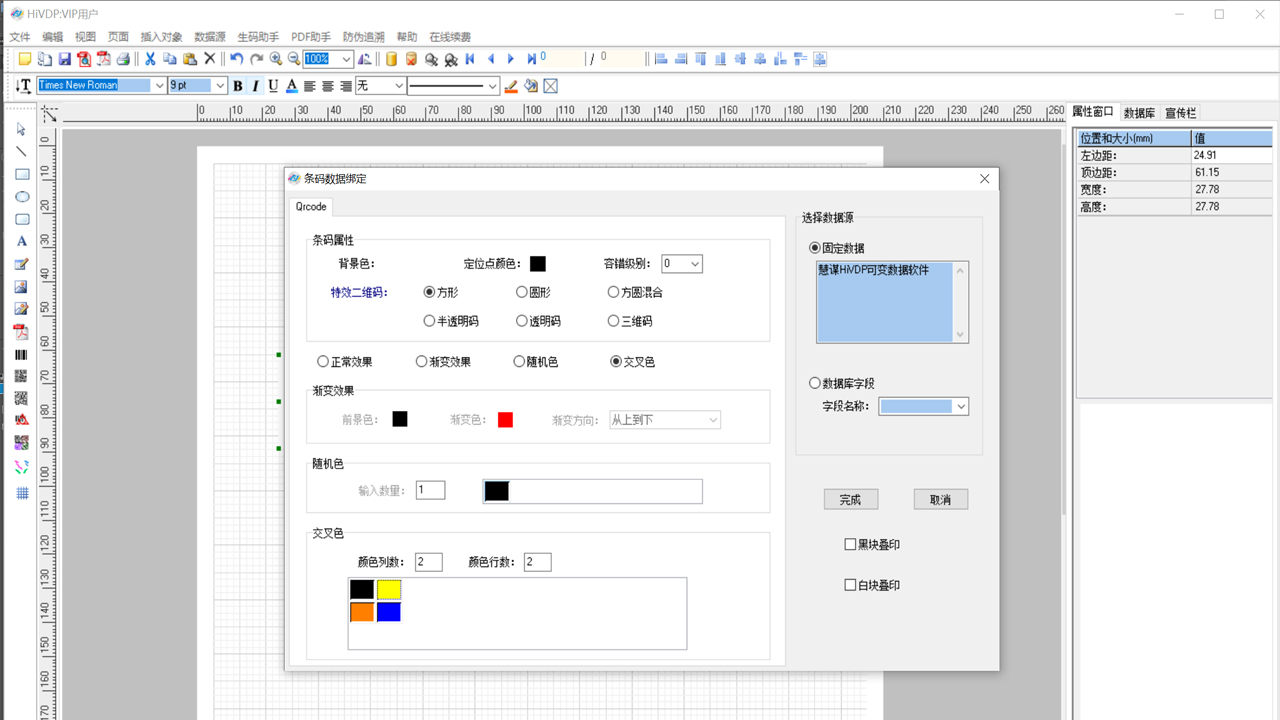This screenshot has width=1280, height=720.
Task: Click the 完成 button
Action: coord(850,499)
